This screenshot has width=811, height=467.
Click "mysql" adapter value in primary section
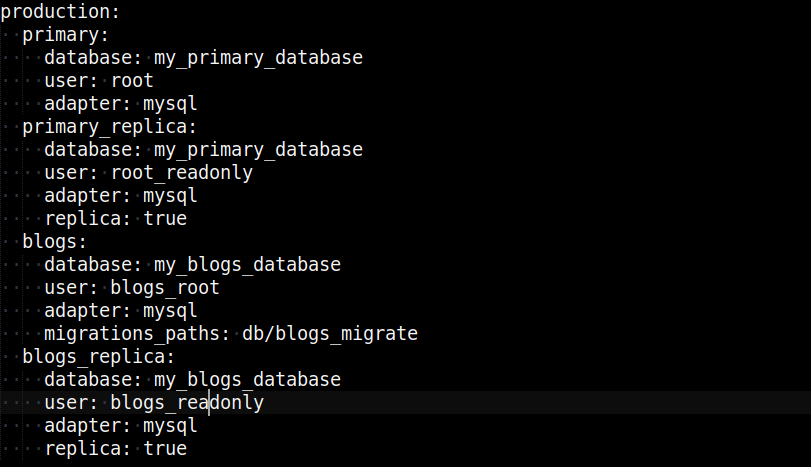click(x=170, y=103)
